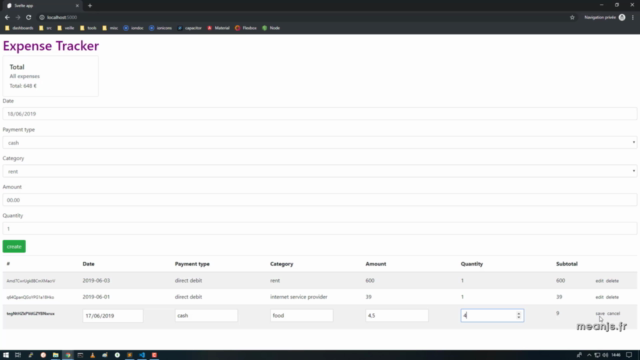Click the Total: 648 € text

pyautogui.click(x=23, y=86)
